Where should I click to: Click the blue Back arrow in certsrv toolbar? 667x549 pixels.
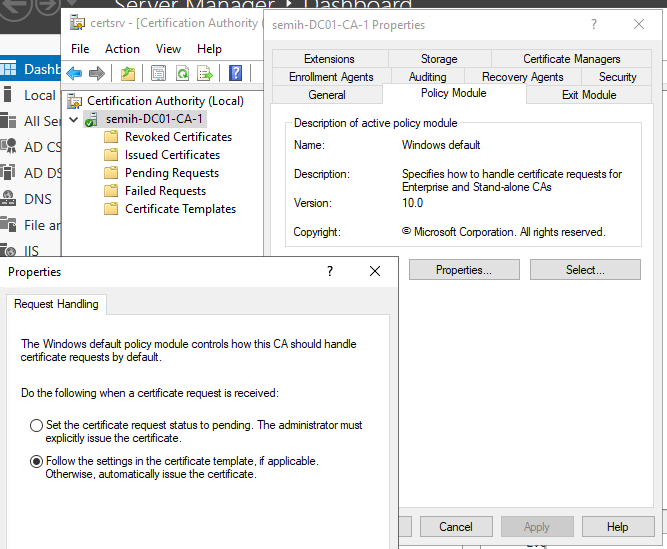coord(74,73)
